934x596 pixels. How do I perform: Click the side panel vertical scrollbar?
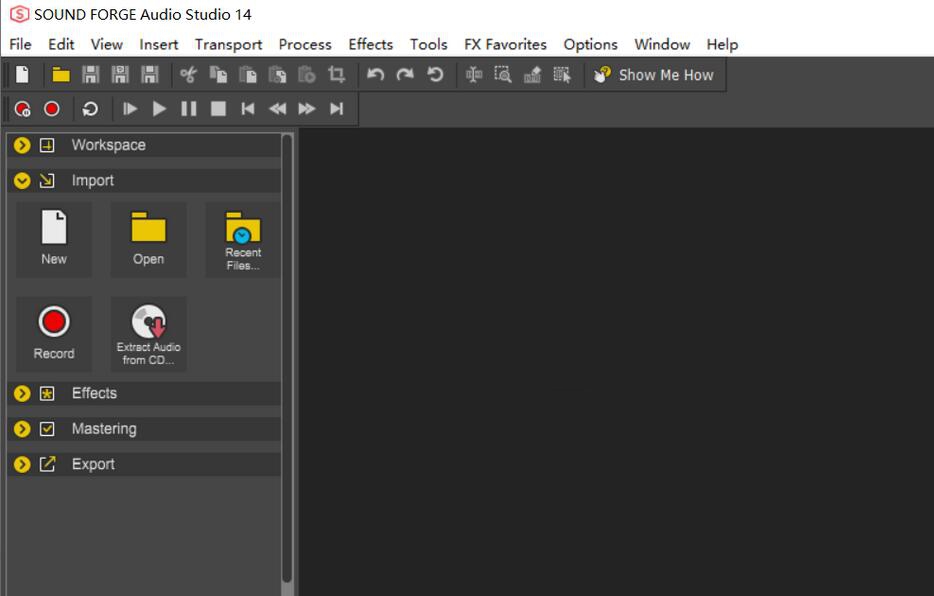click(x=287, y=358)
